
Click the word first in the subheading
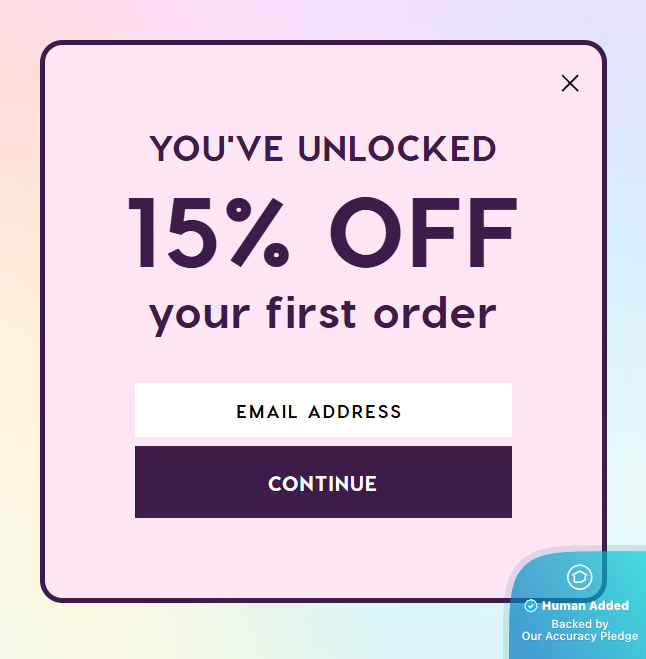[x=311, y=313]
